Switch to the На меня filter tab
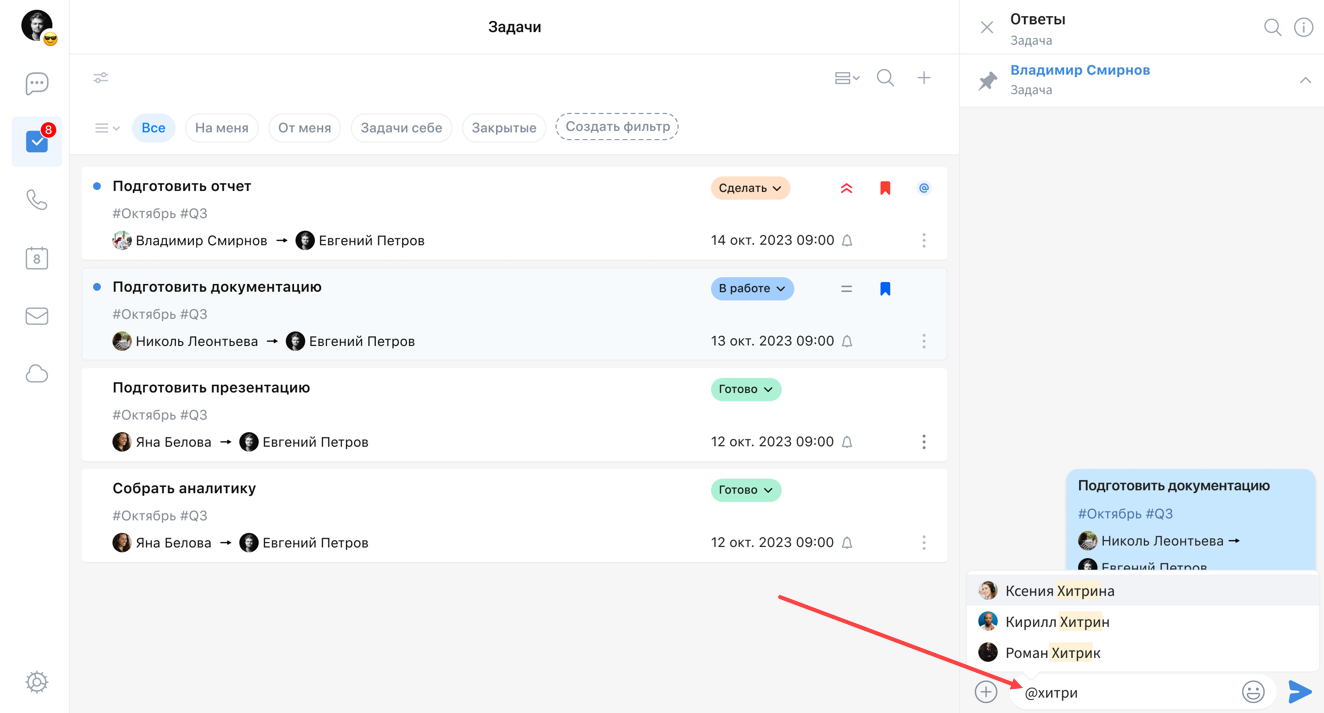 click(222, 128)
